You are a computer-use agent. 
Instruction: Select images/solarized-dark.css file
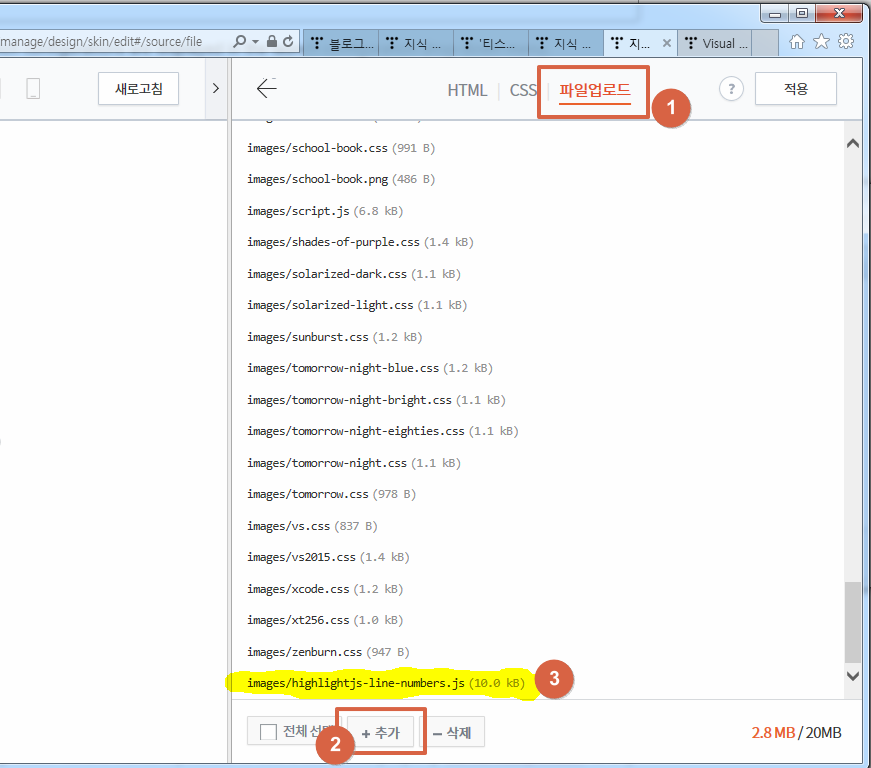click(354, 274)
